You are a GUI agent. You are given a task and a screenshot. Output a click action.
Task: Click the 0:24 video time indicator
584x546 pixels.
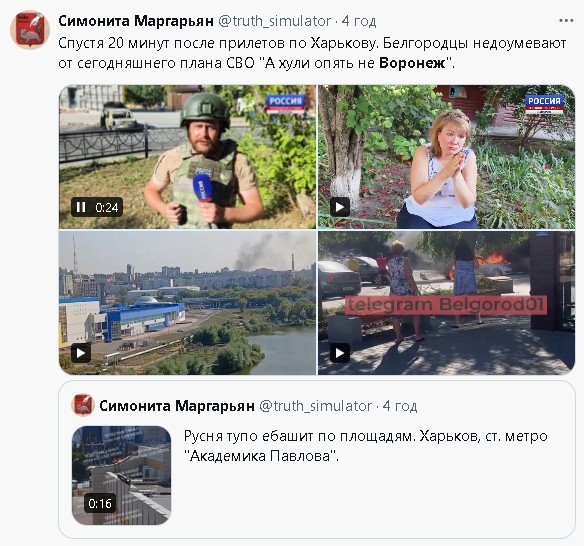pos(107,207)
